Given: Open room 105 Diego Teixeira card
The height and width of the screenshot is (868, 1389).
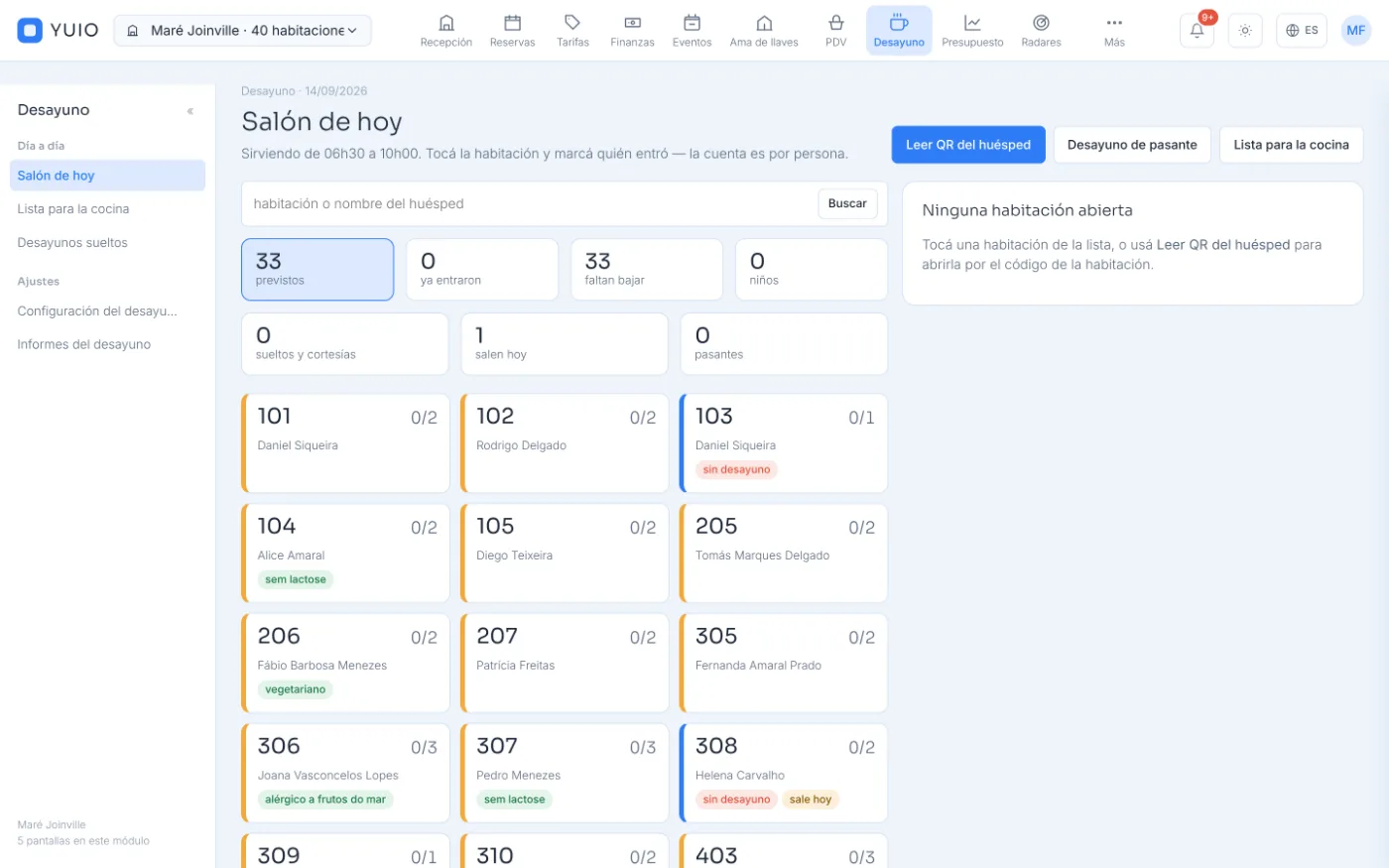Looking at the screenshot, I should pos(565,554).
